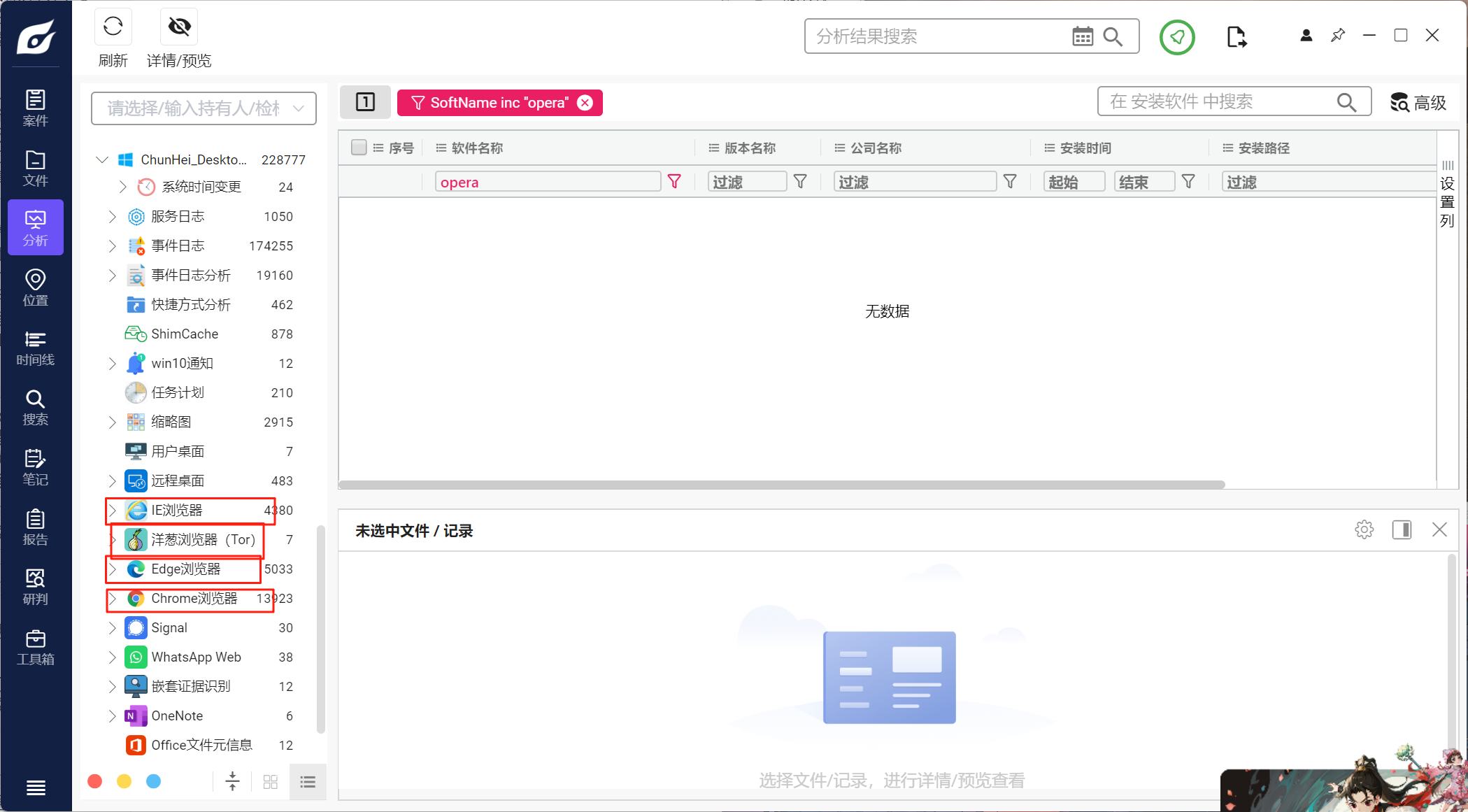The width and height of the screenshot is (1468, 812).
Task: Toggle the details/preview (详情/预览) eye icon
Action: [x=179, y=27]
